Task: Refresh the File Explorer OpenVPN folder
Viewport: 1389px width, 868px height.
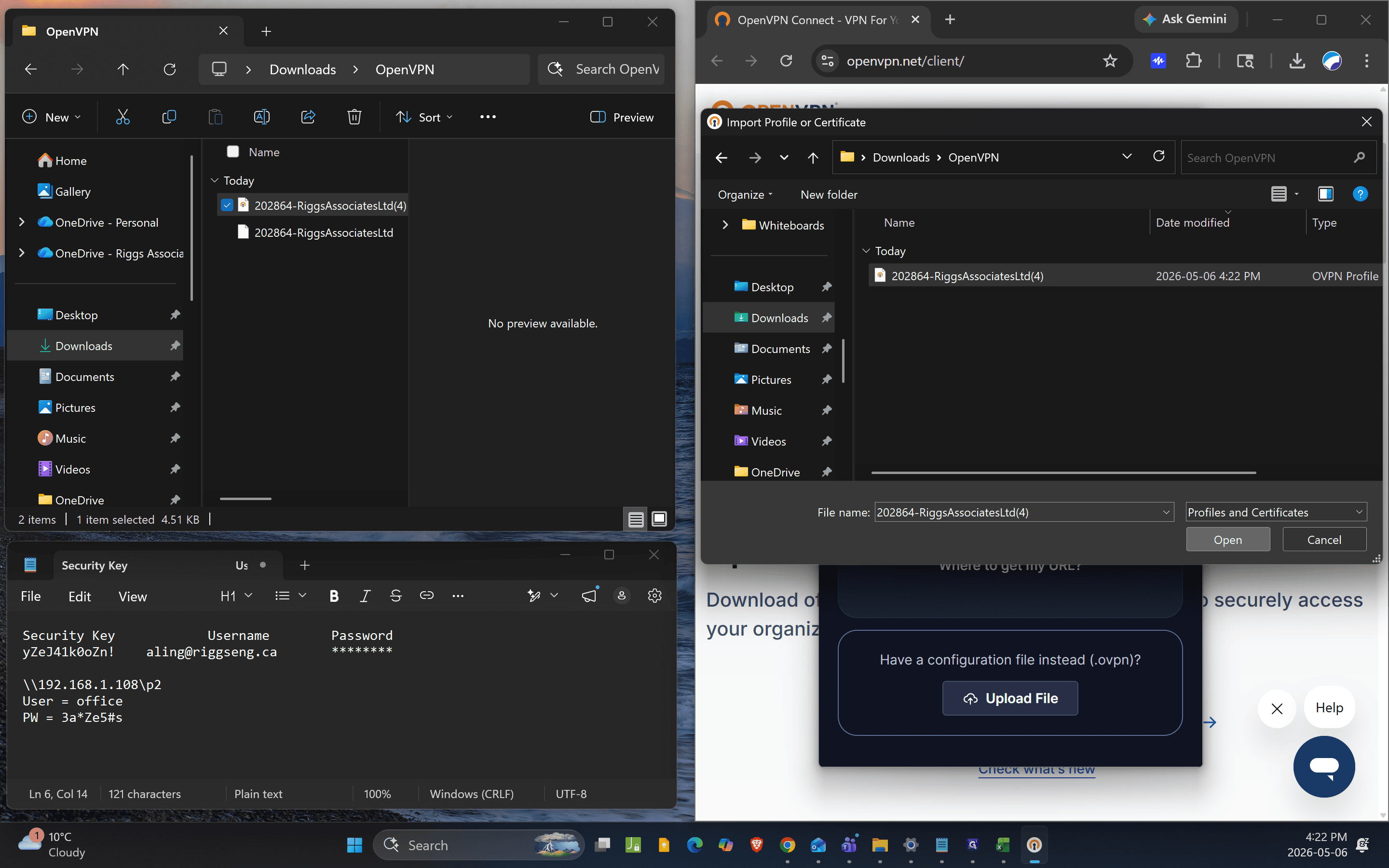Action: pyautogui.click(x=169, y=69)
